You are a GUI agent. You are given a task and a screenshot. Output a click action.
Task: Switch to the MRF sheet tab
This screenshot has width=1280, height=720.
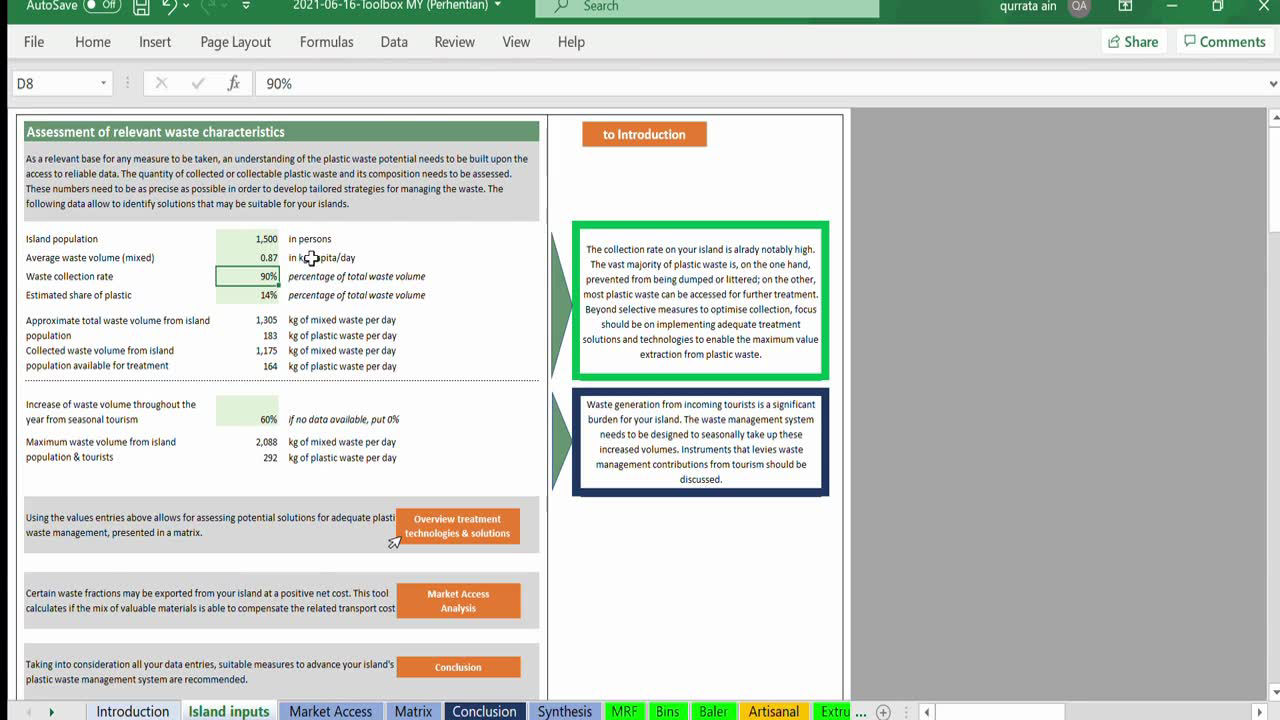624,711
